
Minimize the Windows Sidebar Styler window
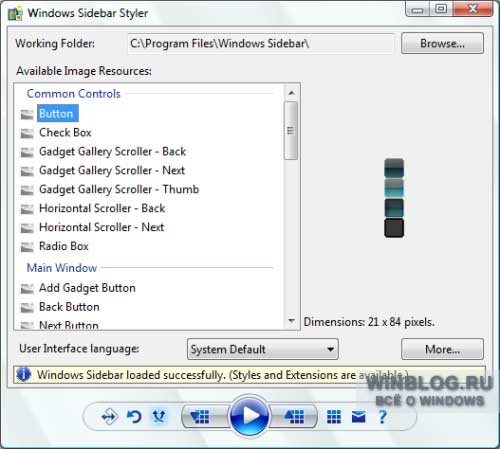point(417,9)
